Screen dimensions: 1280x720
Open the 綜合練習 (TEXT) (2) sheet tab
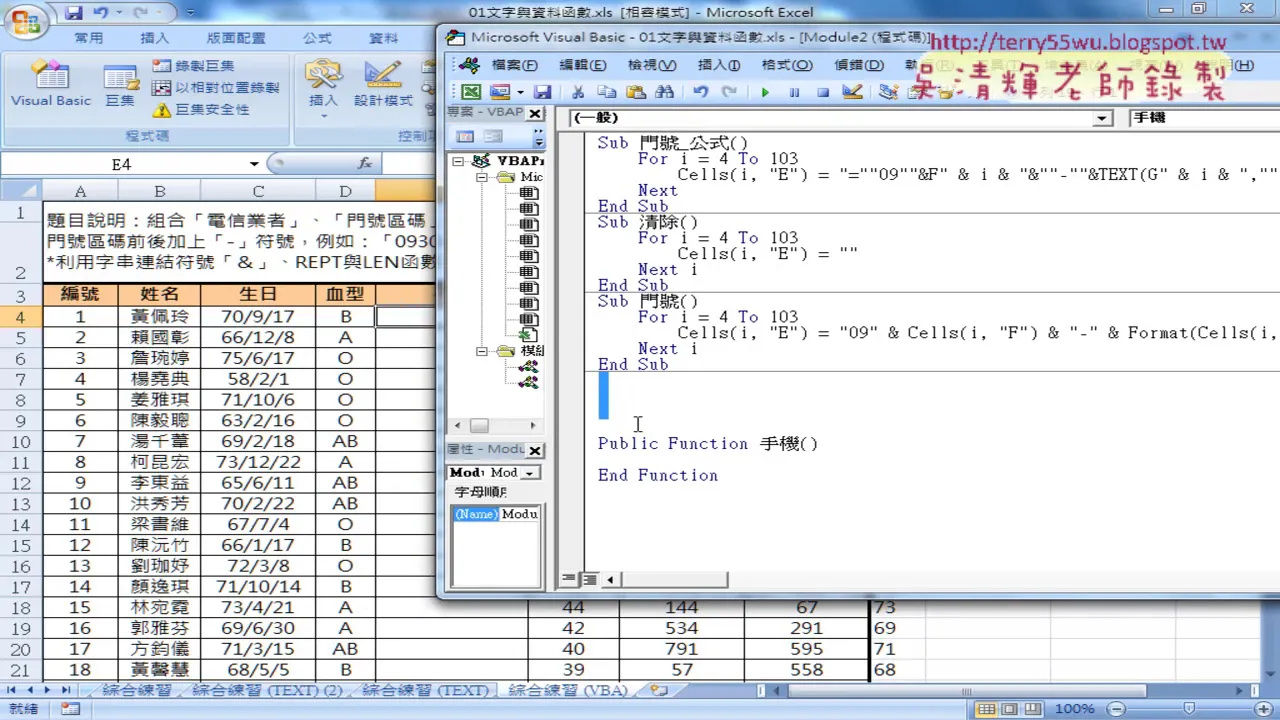[x=267, y=690]
